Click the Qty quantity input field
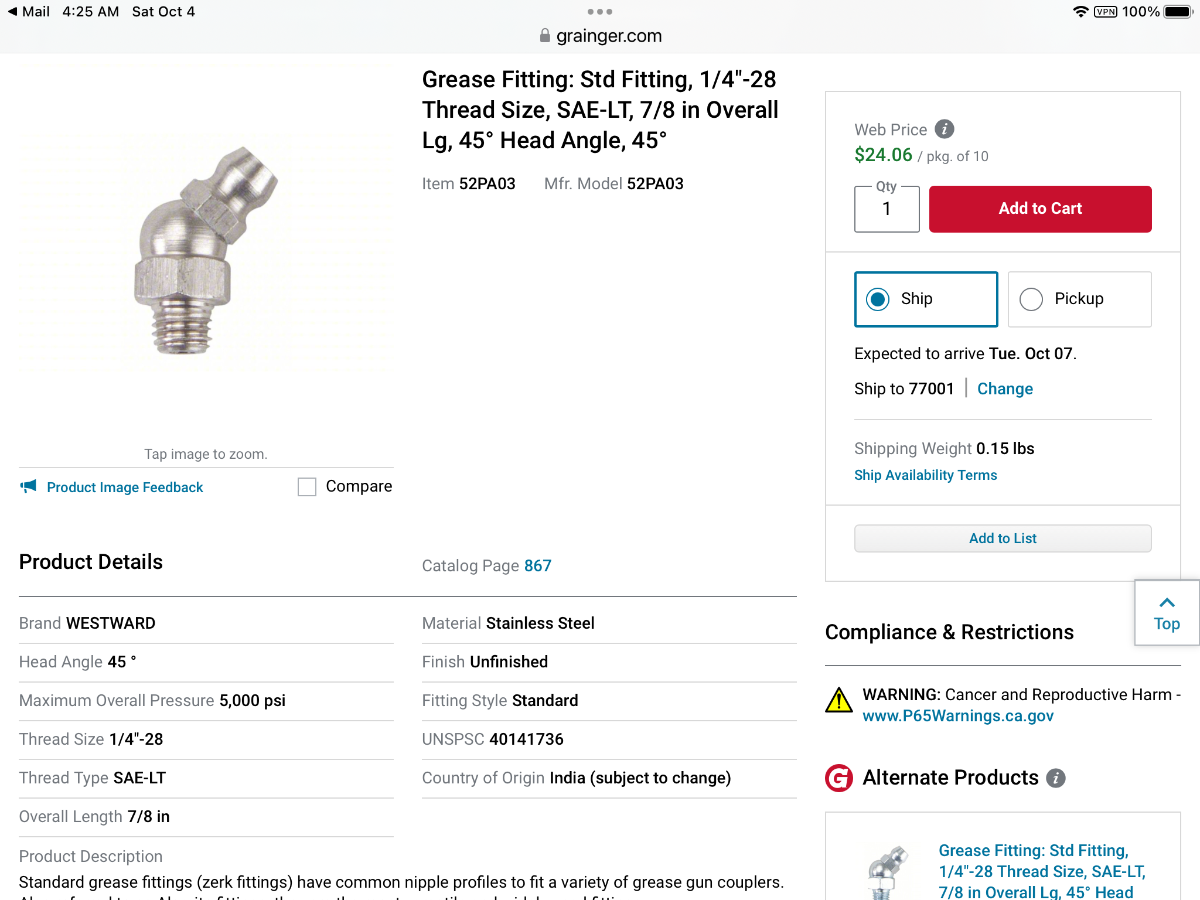The width and height of the screenshot is (1200, 900). (886, 209)
